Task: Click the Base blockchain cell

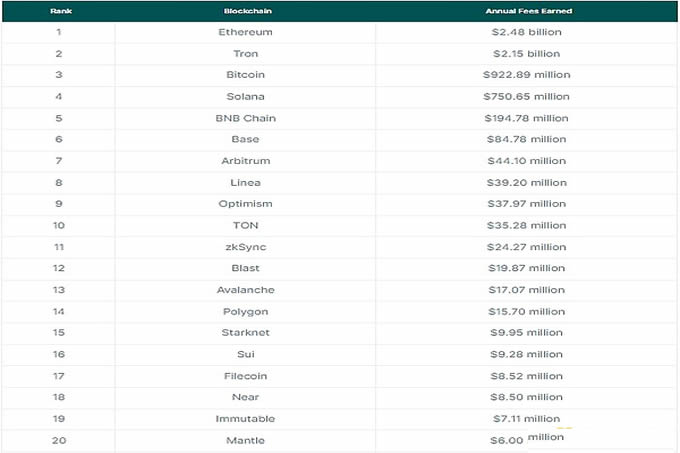Action: [245, 139]
